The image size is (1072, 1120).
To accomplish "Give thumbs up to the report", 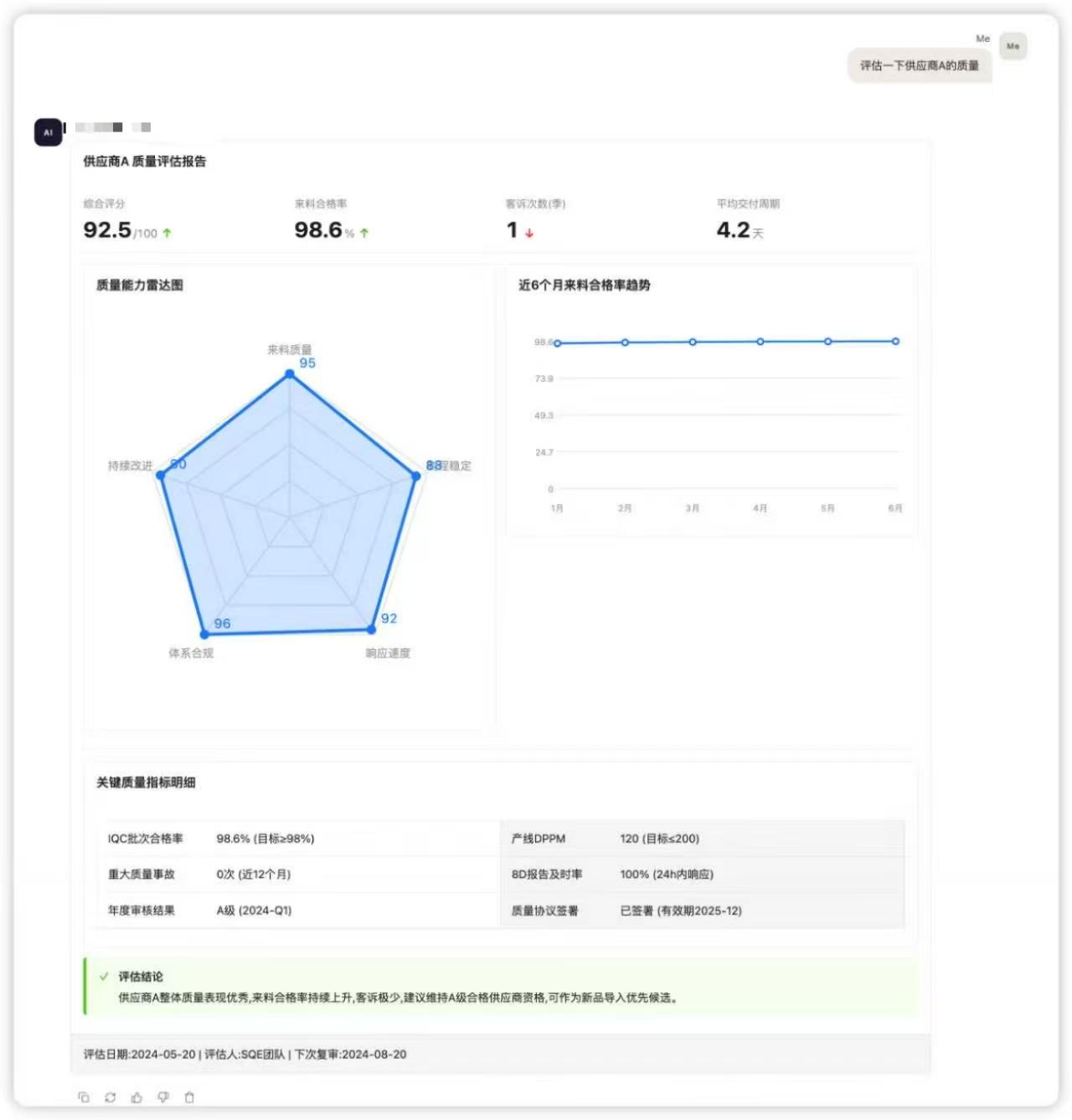I will click(137, 1097).
